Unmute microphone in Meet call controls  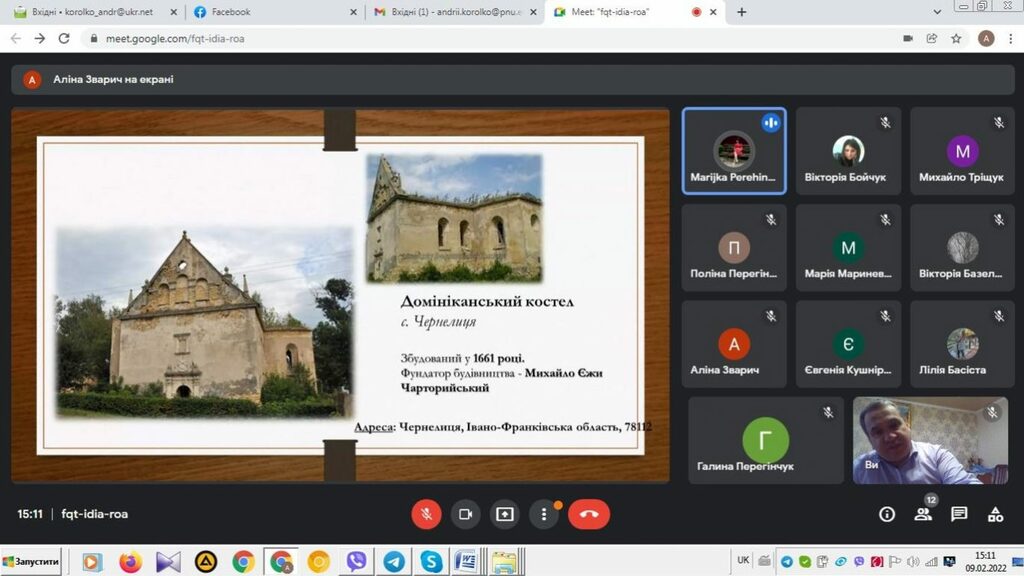click(426, 514)
